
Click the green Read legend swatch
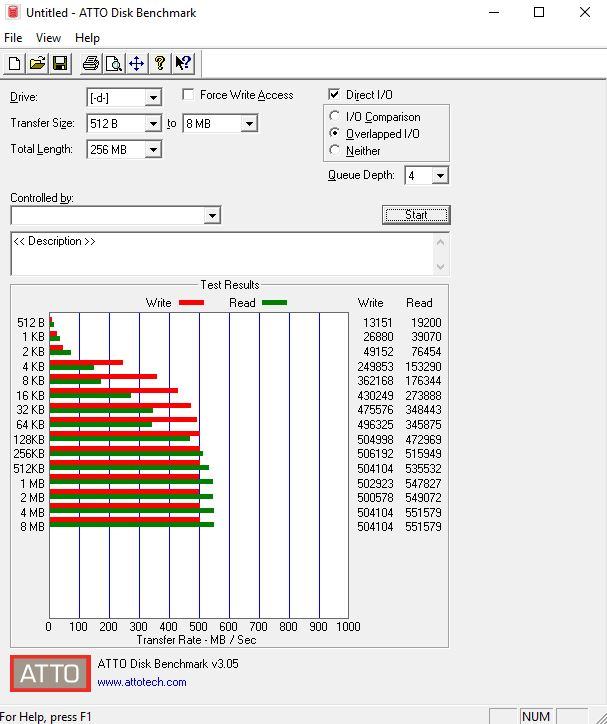(x=274, y=303)
